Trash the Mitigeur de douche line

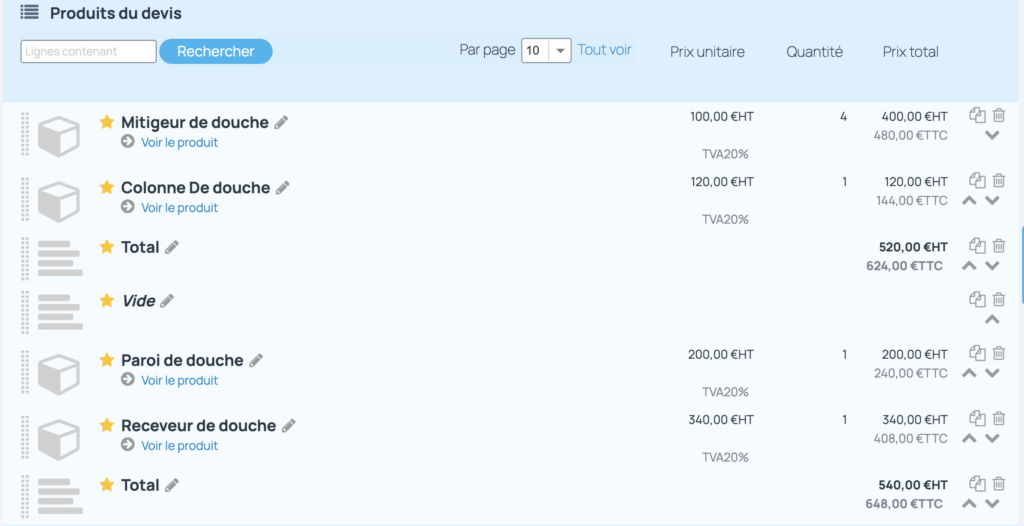pyautogui.click(x=999, y=115)
